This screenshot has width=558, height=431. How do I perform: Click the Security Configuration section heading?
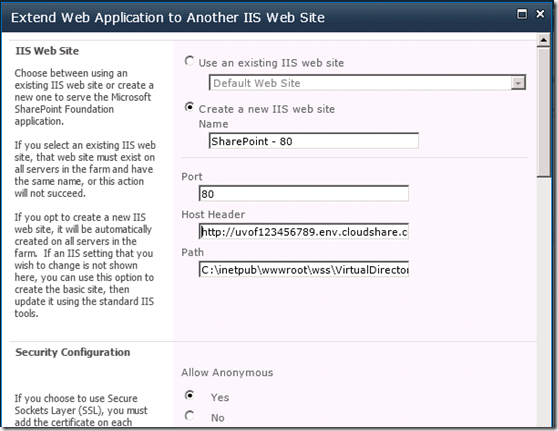pyautogui.click(x=73, y=352)
